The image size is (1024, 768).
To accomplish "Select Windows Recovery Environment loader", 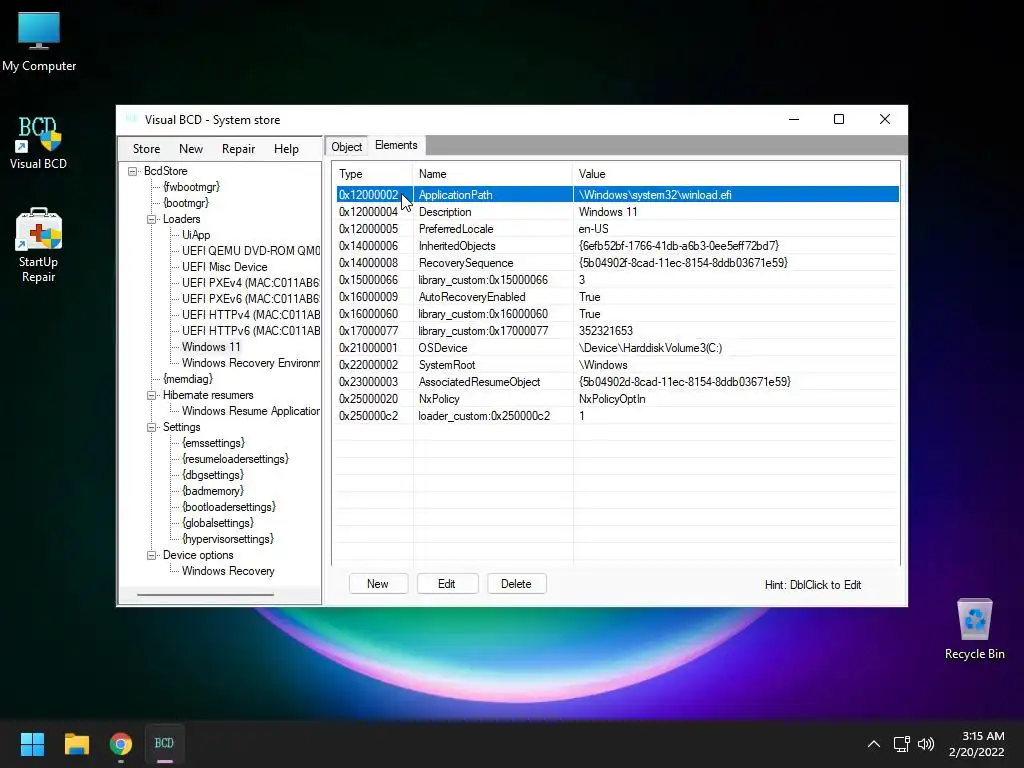I will click(251, 363).
